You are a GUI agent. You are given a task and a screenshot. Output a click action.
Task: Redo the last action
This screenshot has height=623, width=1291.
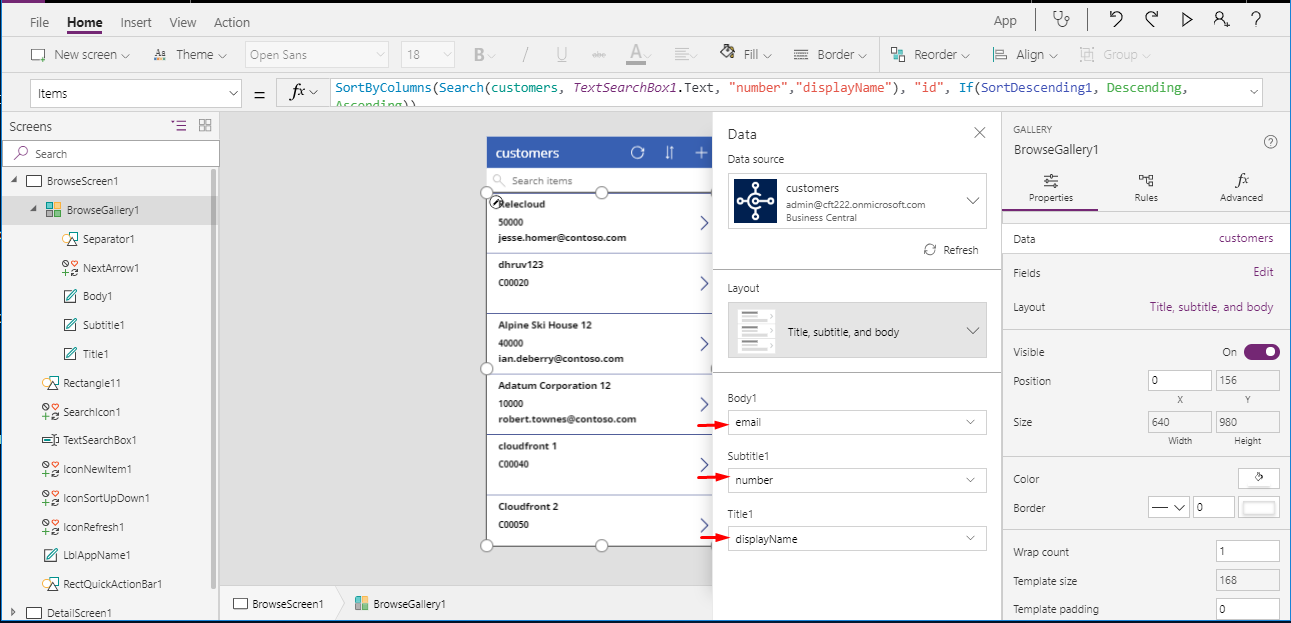point(1151,19)
